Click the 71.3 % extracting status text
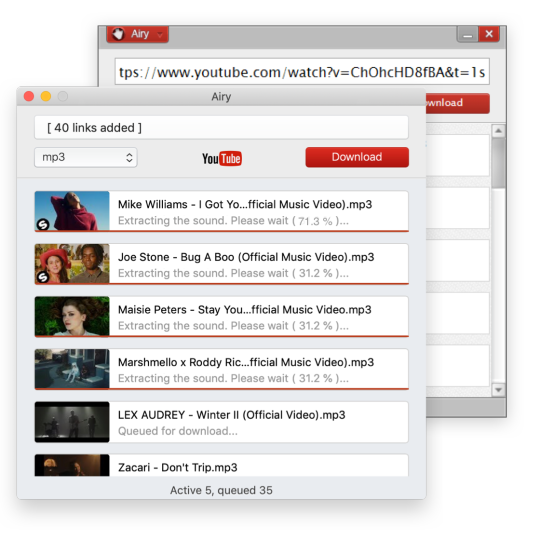 pyautogui.click(x=233, y=221)
